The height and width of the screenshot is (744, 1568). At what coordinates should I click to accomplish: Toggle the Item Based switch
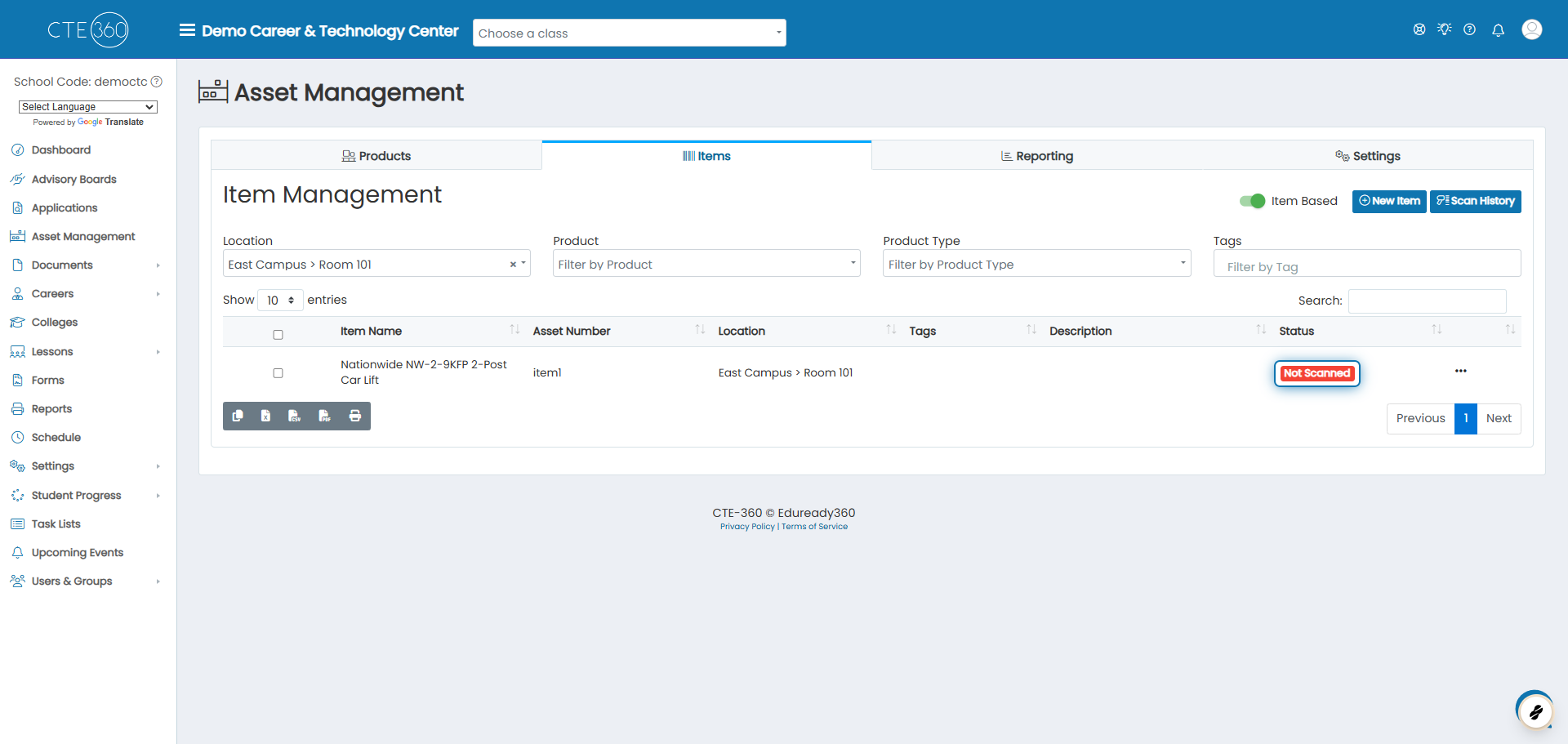1252,201
